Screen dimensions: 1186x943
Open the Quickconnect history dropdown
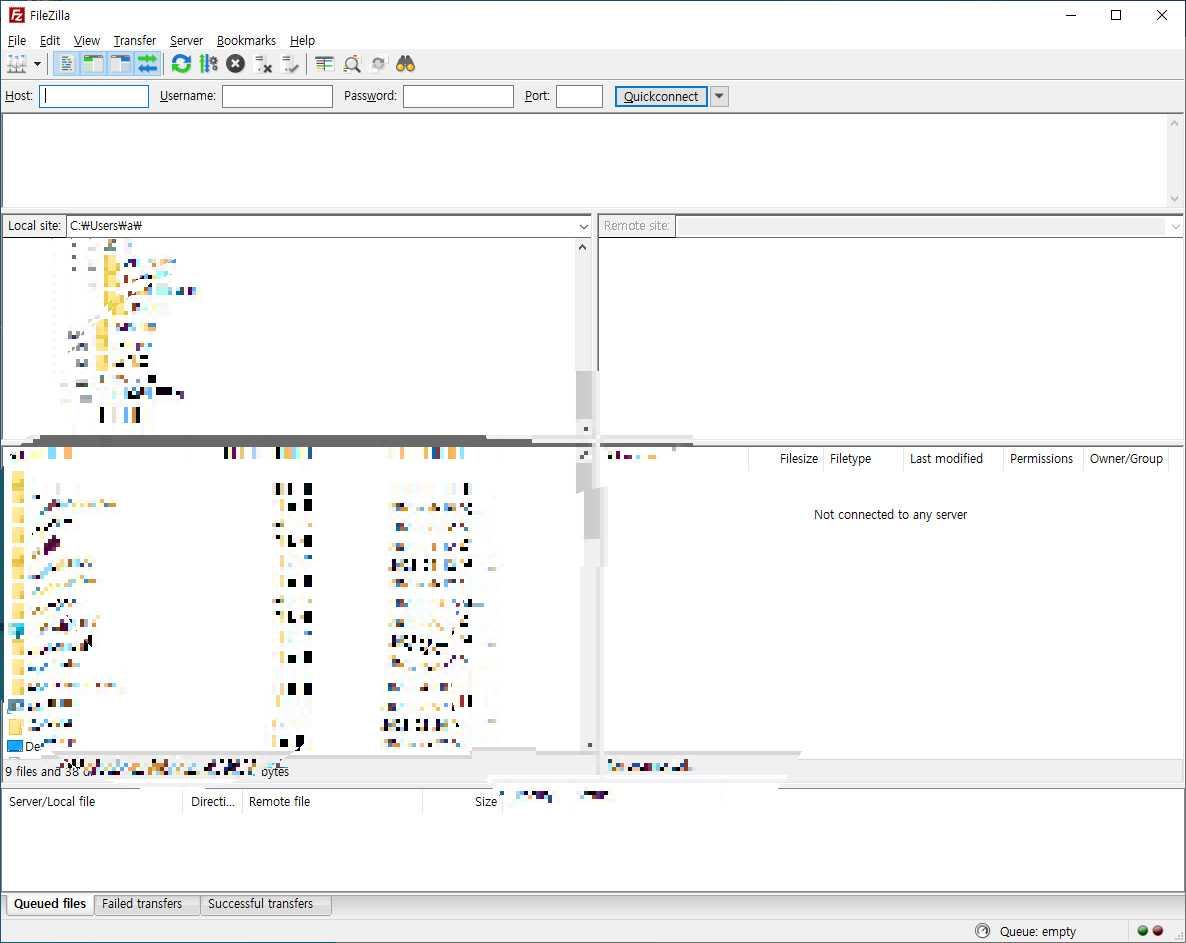click(719, 96)
